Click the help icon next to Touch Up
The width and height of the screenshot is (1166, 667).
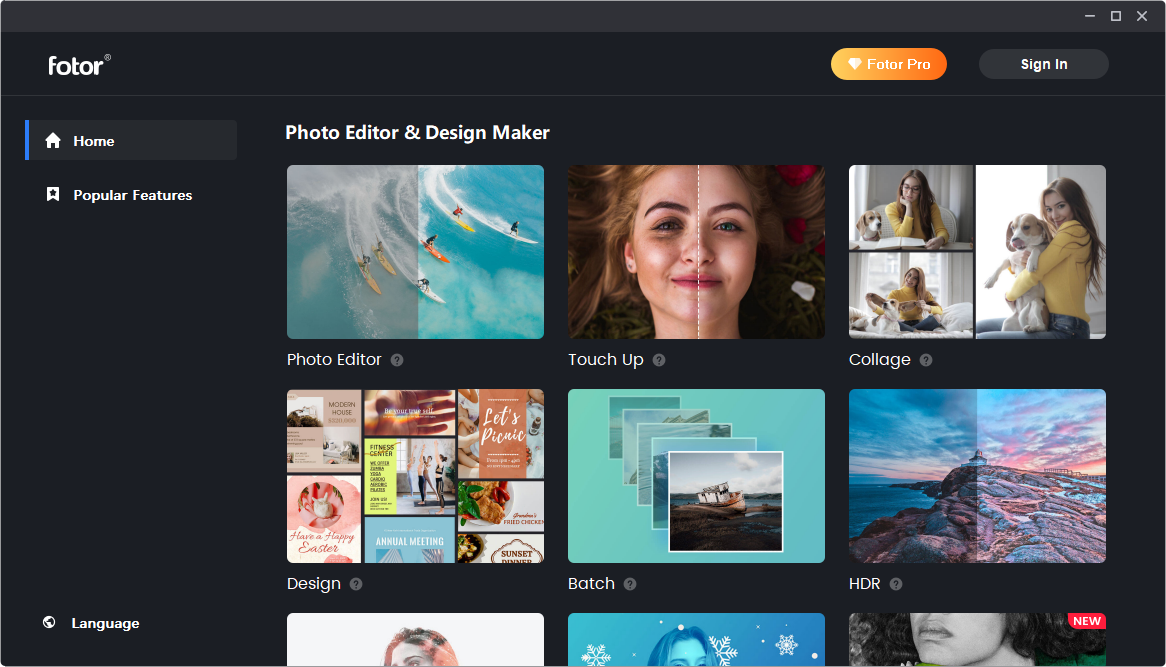[659, 360]
